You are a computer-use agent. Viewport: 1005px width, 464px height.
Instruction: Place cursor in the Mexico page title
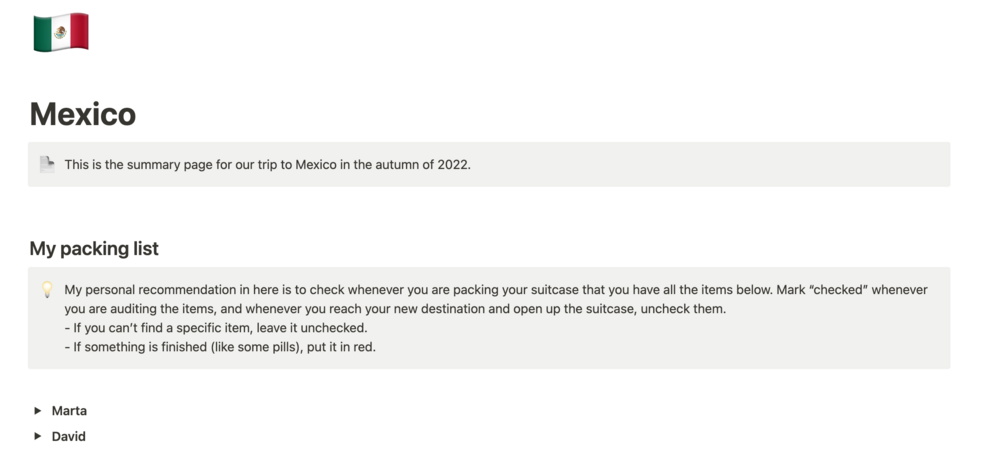[x=83, y=114]
